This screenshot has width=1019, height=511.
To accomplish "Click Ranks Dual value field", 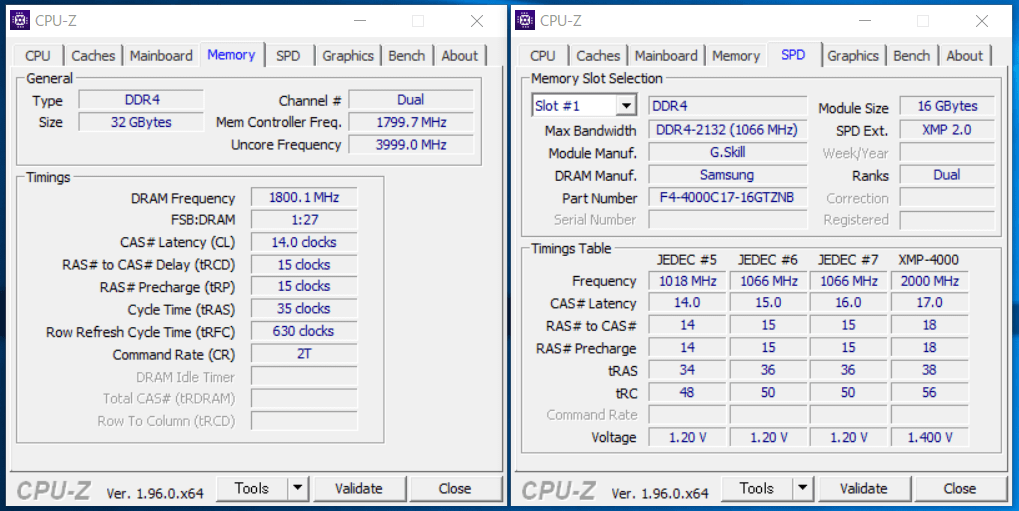I will point(947,175).
